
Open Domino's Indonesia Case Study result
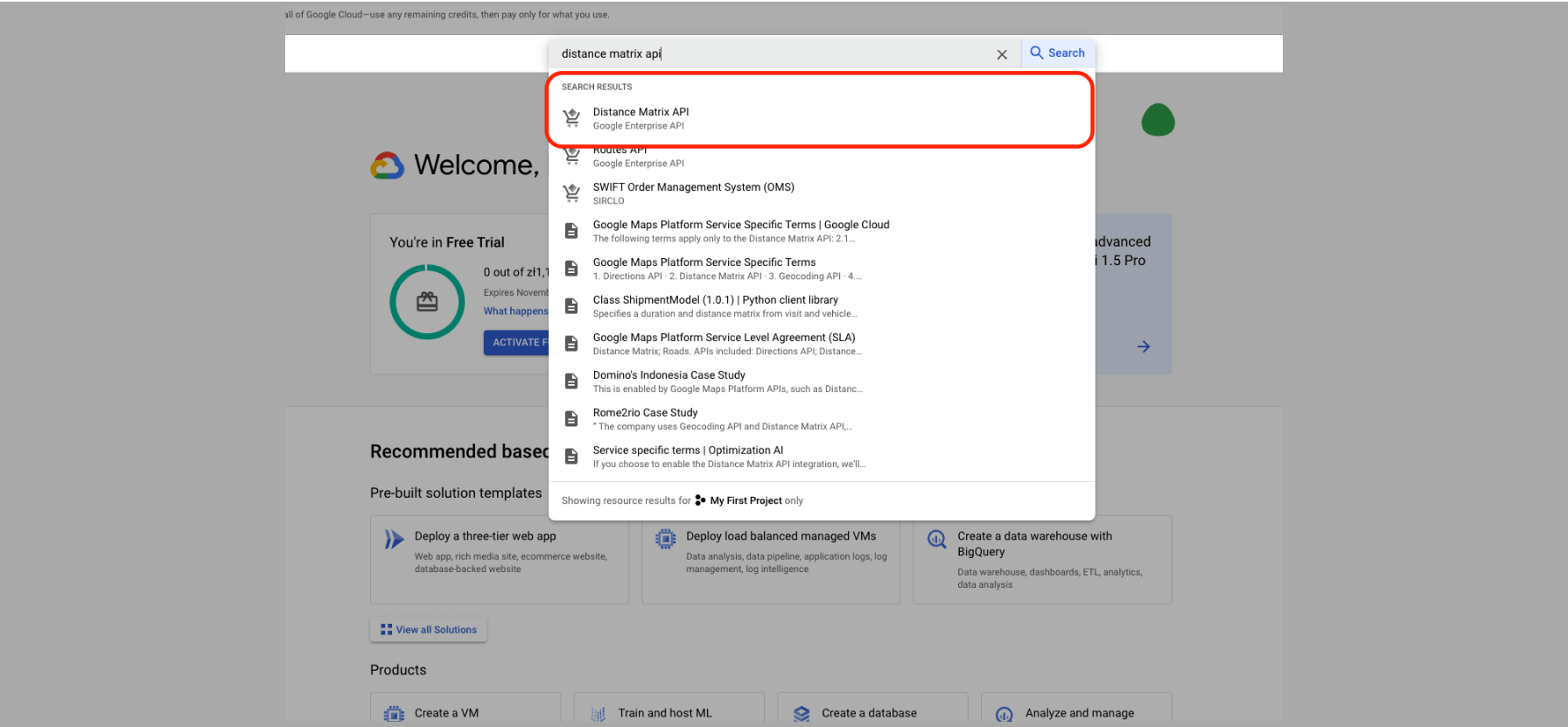[822, 381]
